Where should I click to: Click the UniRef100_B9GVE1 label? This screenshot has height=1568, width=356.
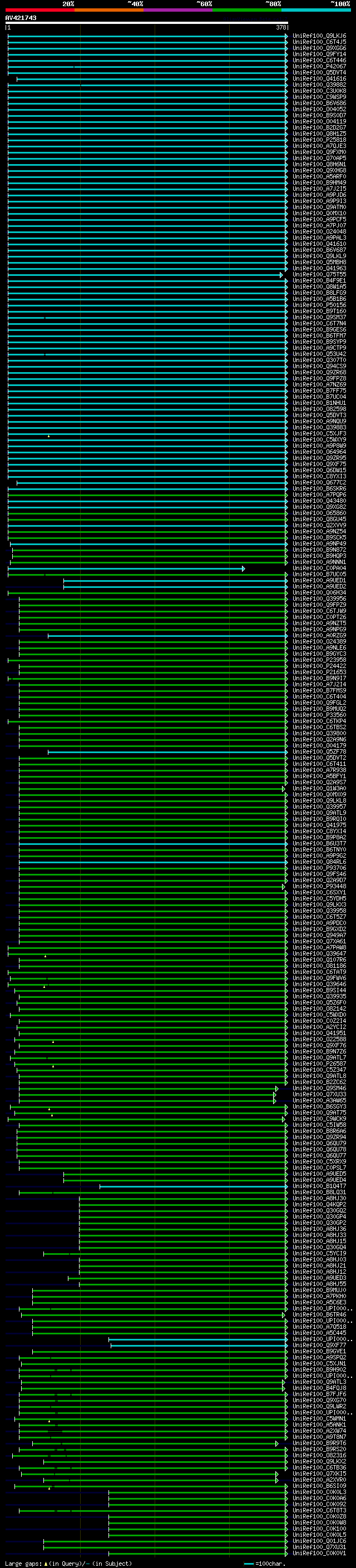319,1351
